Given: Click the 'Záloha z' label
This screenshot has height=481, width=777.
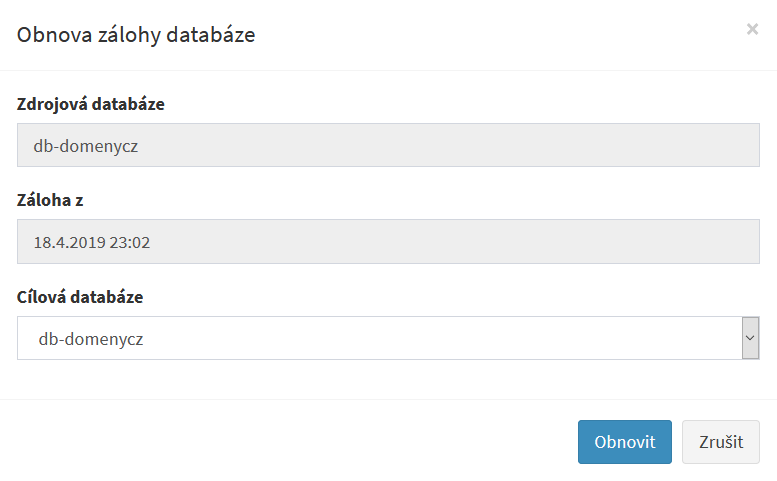Looking at the screenshot, I should tap(50, 200).
